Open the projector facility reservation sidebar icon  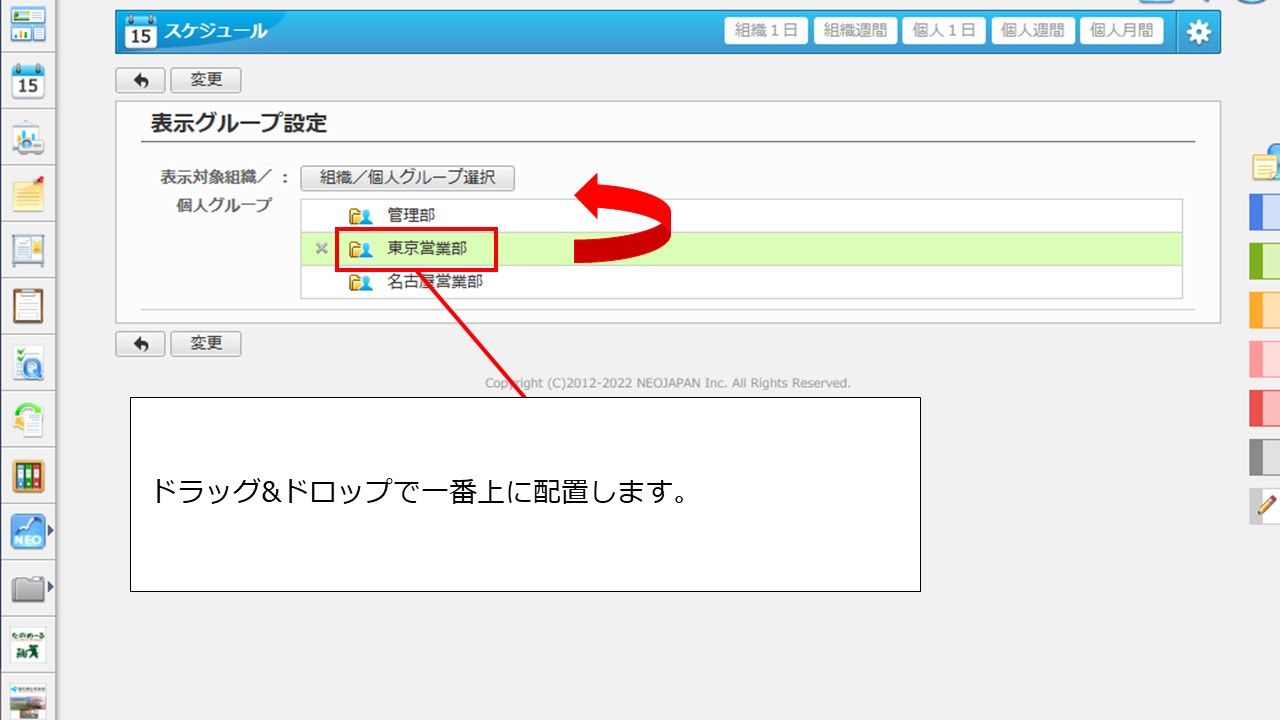pyautogui.click(x=28, y=139)
